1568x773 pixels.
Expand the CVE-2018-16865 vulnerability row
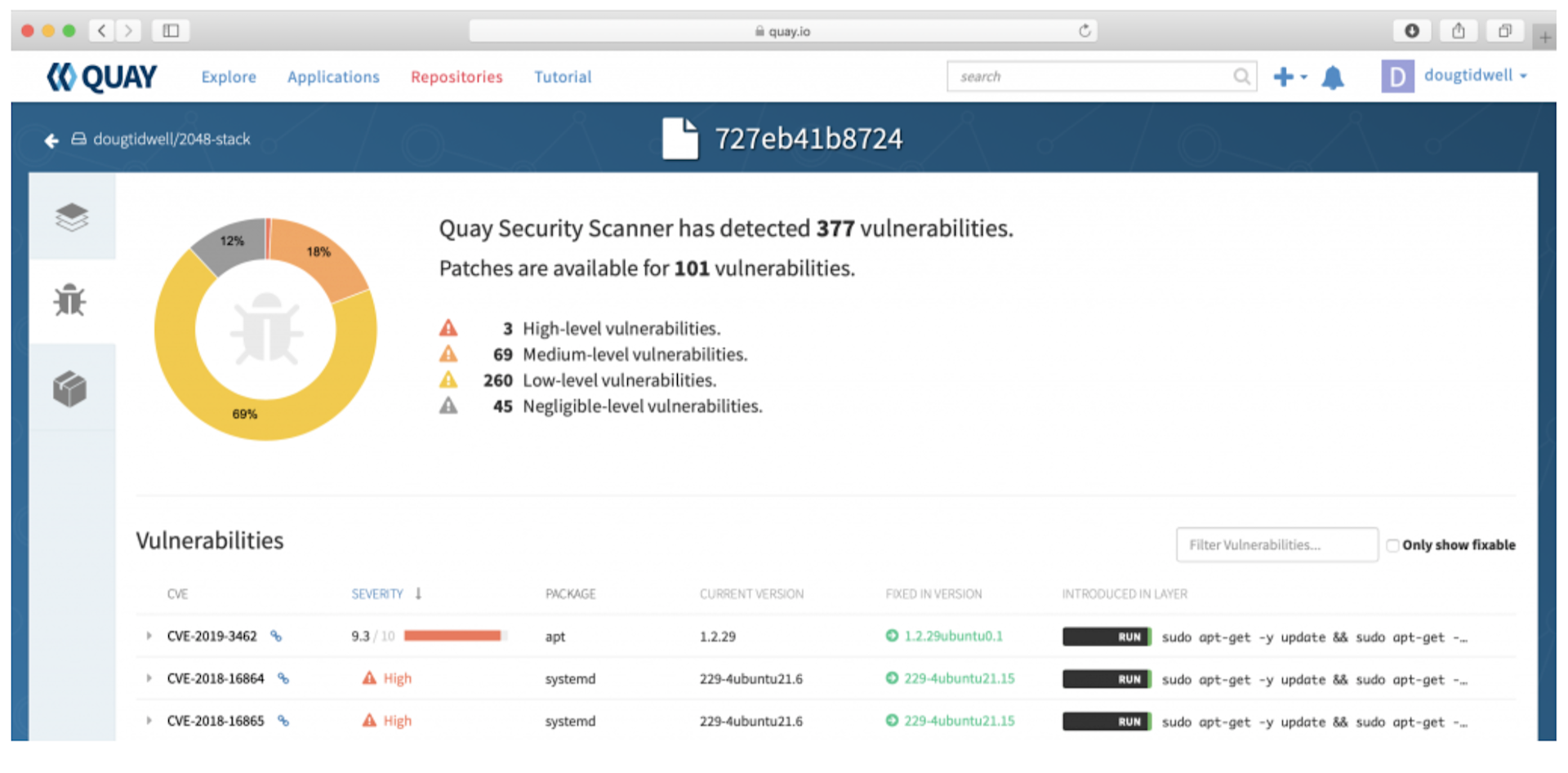point(149,722)
